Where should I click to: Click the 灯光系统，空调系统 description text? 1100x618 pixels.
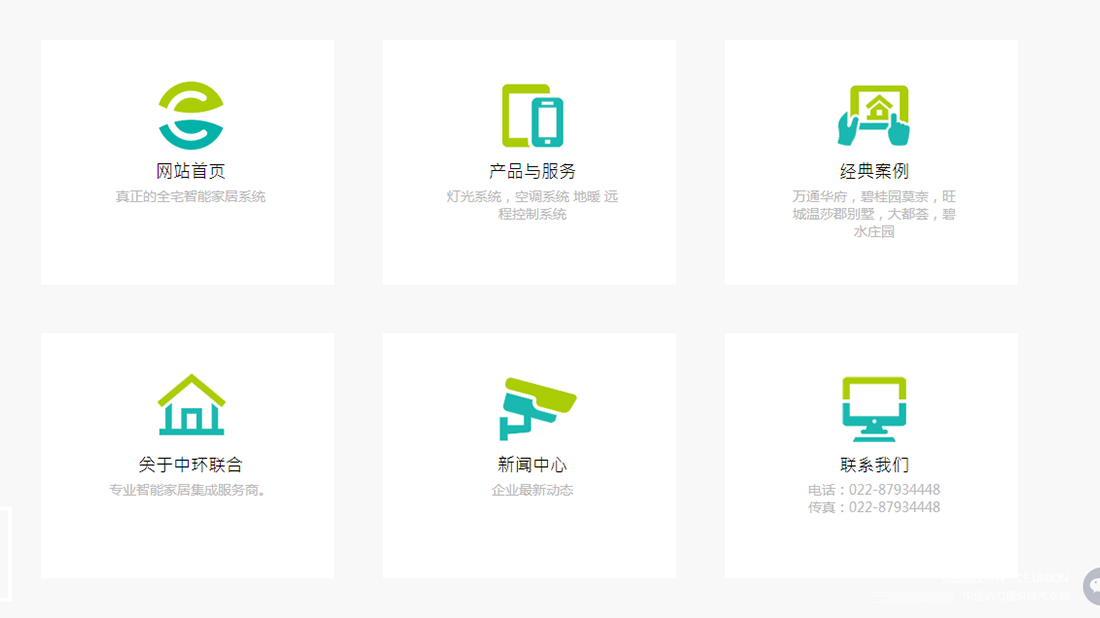532,205
